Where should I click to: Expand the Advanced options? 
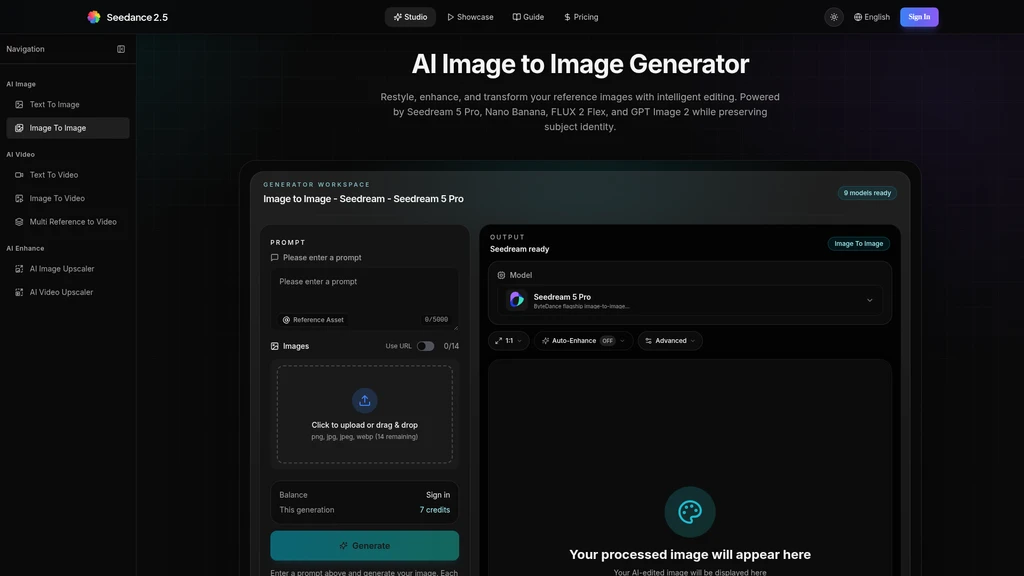click(670, 341)
